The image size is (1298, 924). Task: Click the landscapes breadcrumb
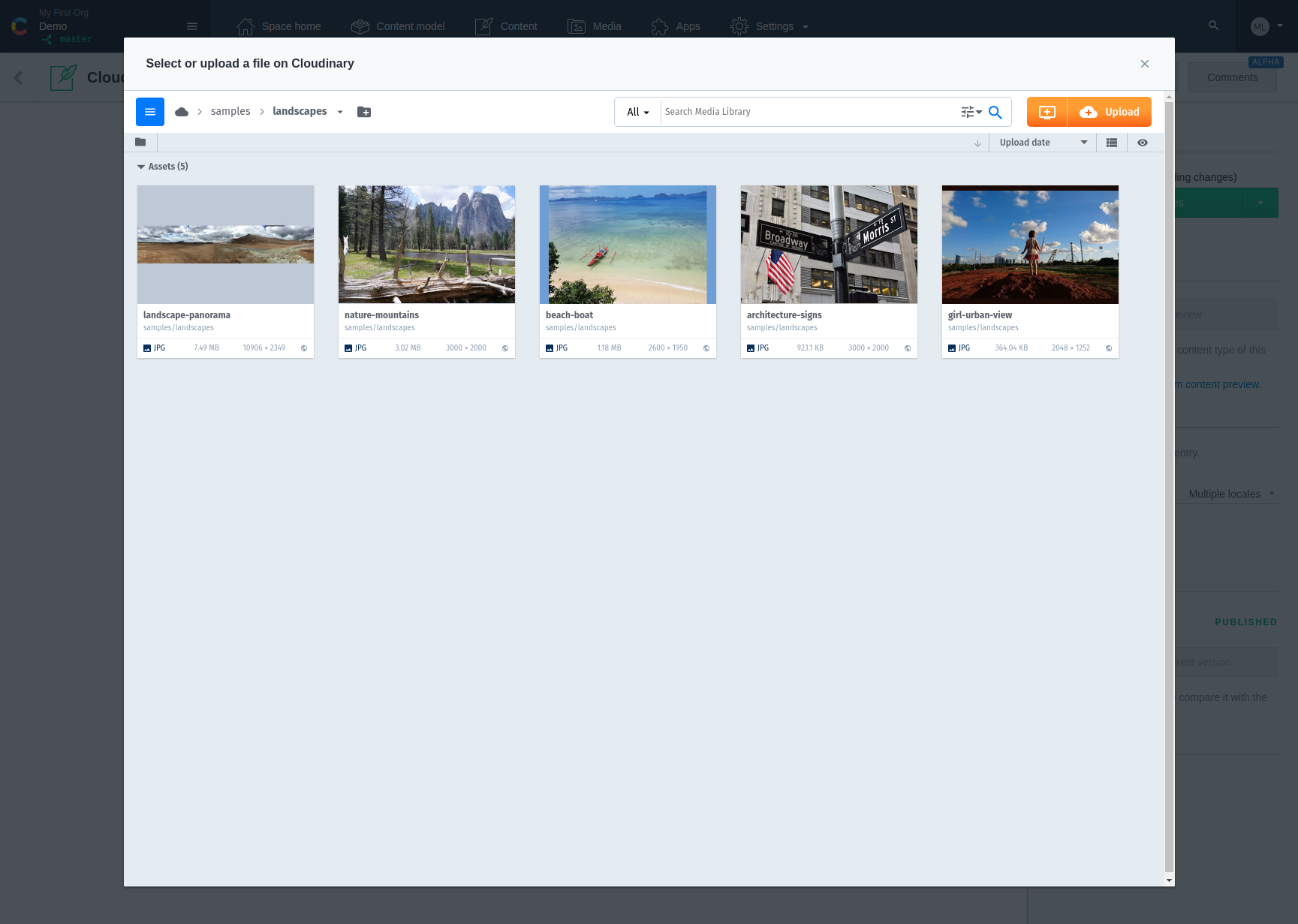click(300, 111)
